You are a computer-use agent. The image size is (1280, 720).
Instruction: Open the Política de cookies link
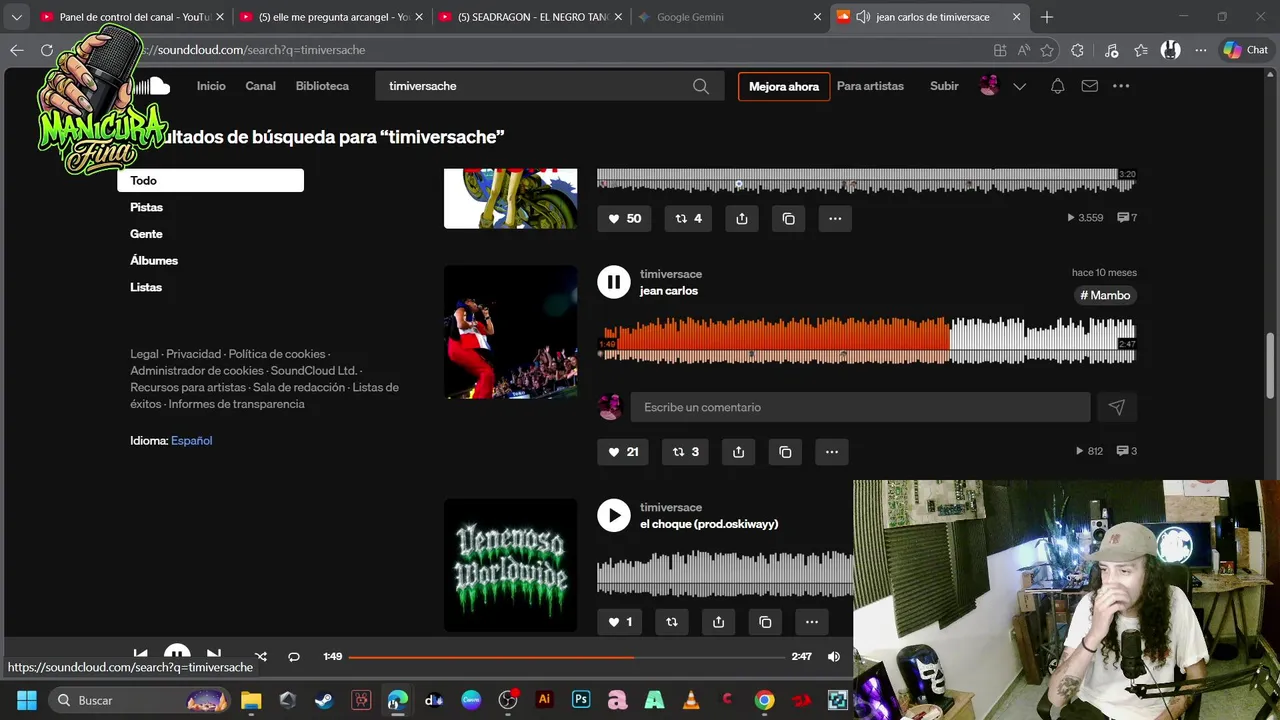pos(277,354)
